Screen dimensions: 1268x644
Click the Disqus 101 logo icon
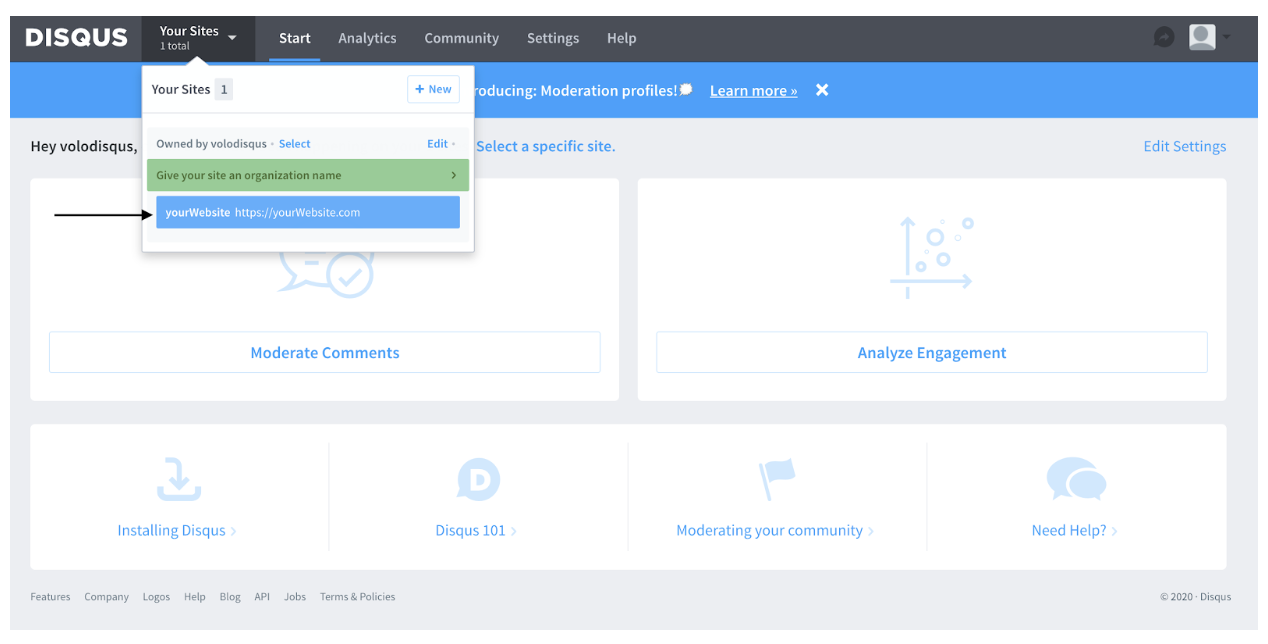coord(478,480)
